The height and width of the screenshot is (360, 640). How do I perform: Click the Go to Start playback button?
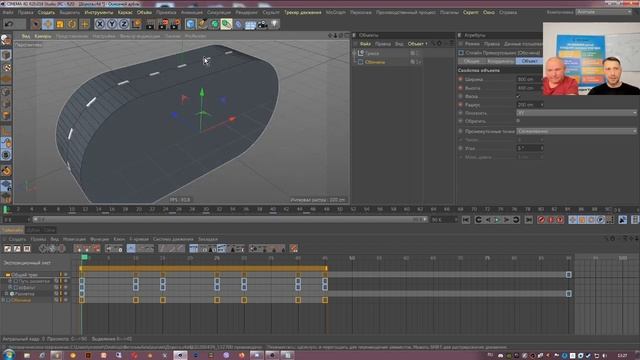click(x=466, y=220)
